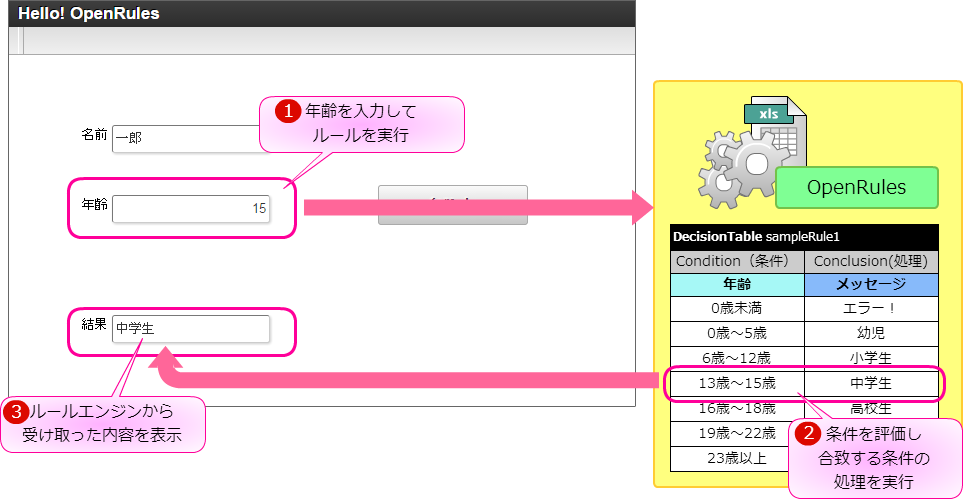963x499 pixels.
Task: Click the 高校生 cell
Action: [x=871, y=409]
